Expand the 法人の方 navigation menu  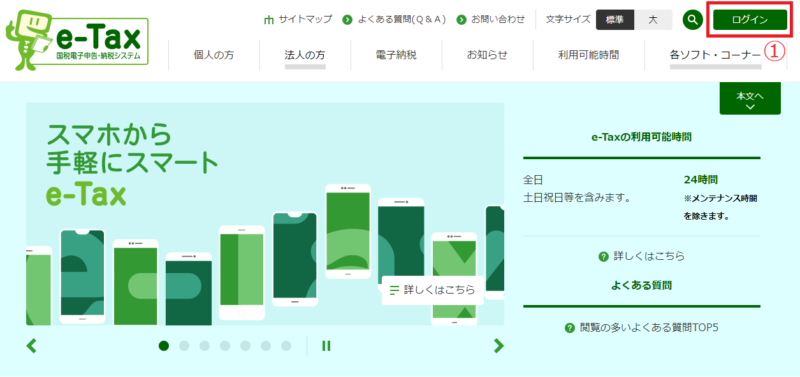pyautogui.click(x=305, y=56)
